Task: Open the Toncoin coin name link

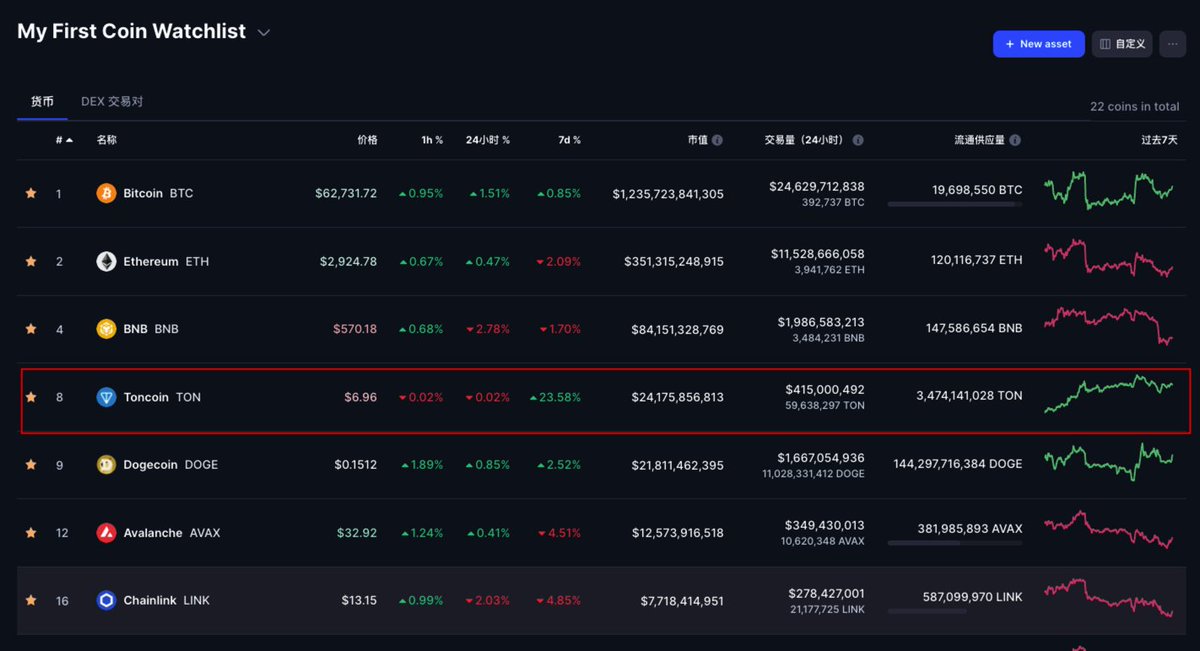Action: (146, 397)
